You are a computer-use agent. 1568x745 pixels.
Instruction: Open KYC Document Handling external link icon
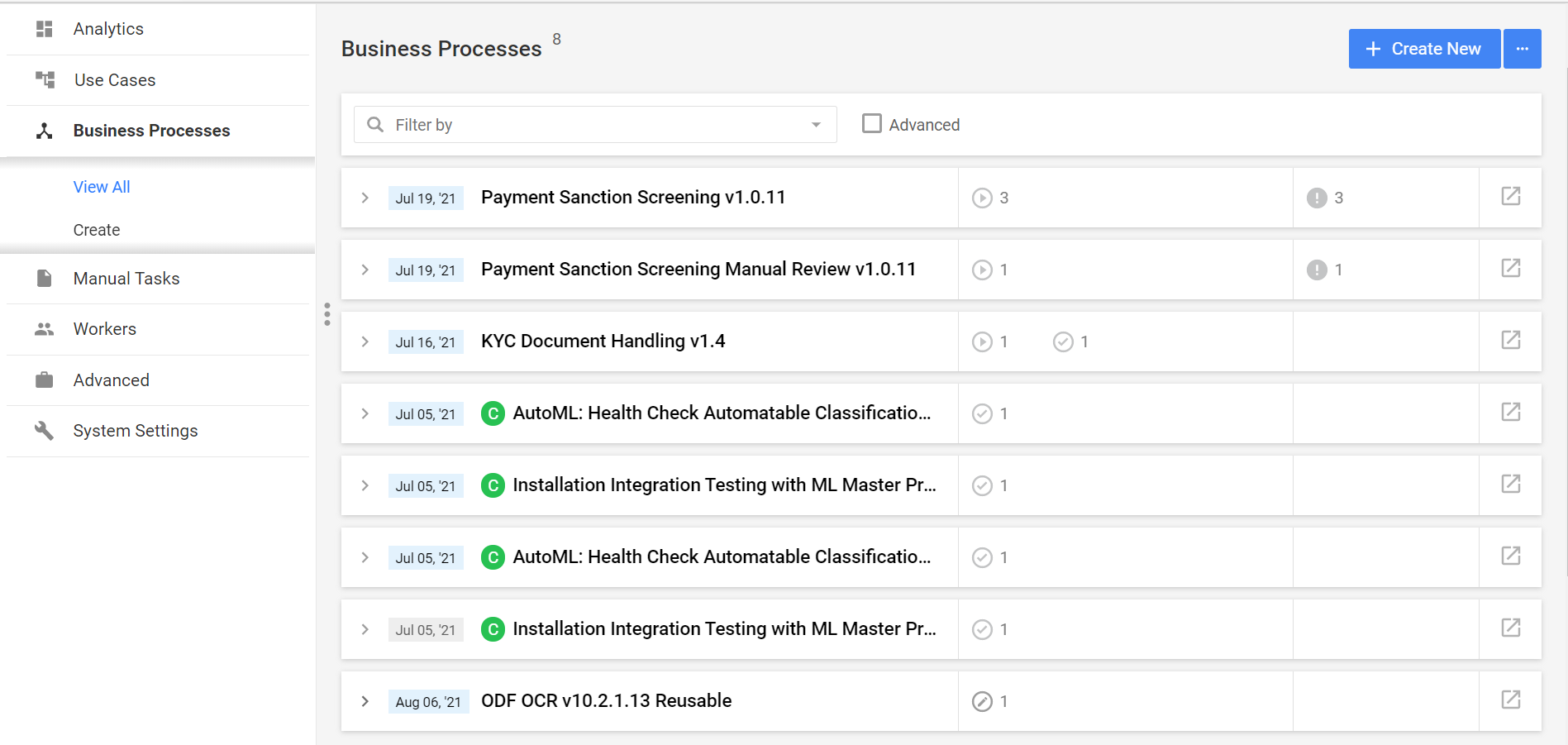(1511, 340)
